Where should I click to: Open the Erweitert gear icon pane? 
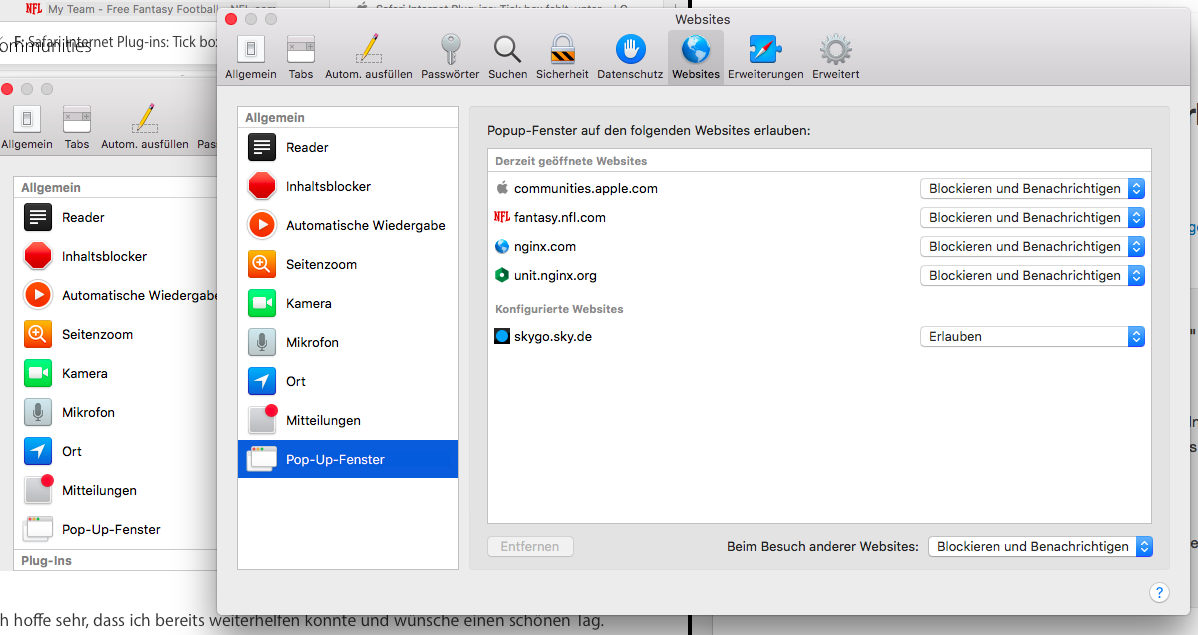tap(835, 56)
